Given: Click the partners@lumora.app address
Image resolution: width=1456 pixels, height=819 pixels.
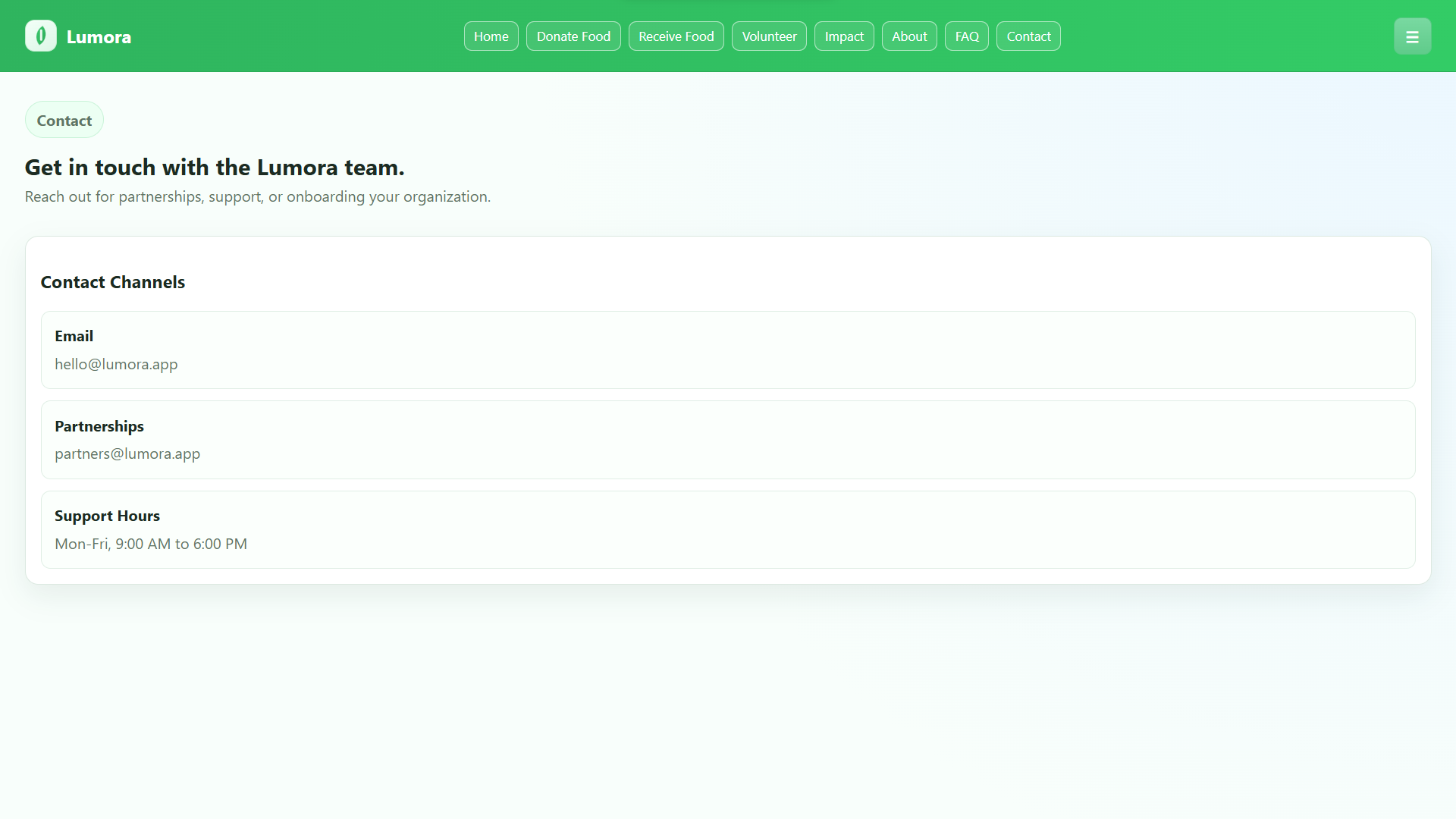Looking at the screenshot, I should pos(127,453).
